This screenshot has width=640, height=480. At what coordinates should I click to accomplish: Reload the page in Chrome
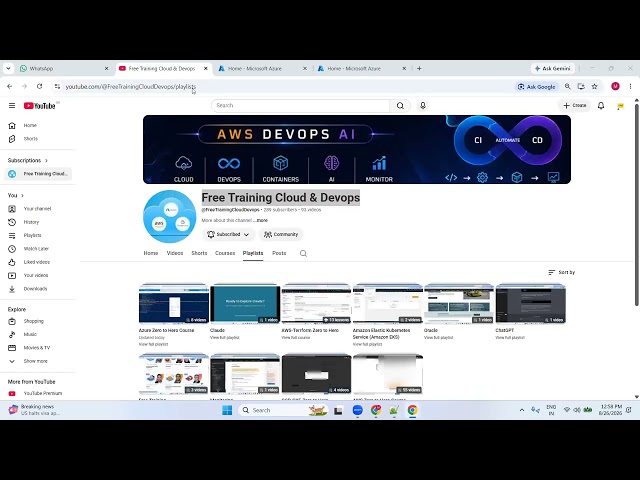[x=40, y=87]
